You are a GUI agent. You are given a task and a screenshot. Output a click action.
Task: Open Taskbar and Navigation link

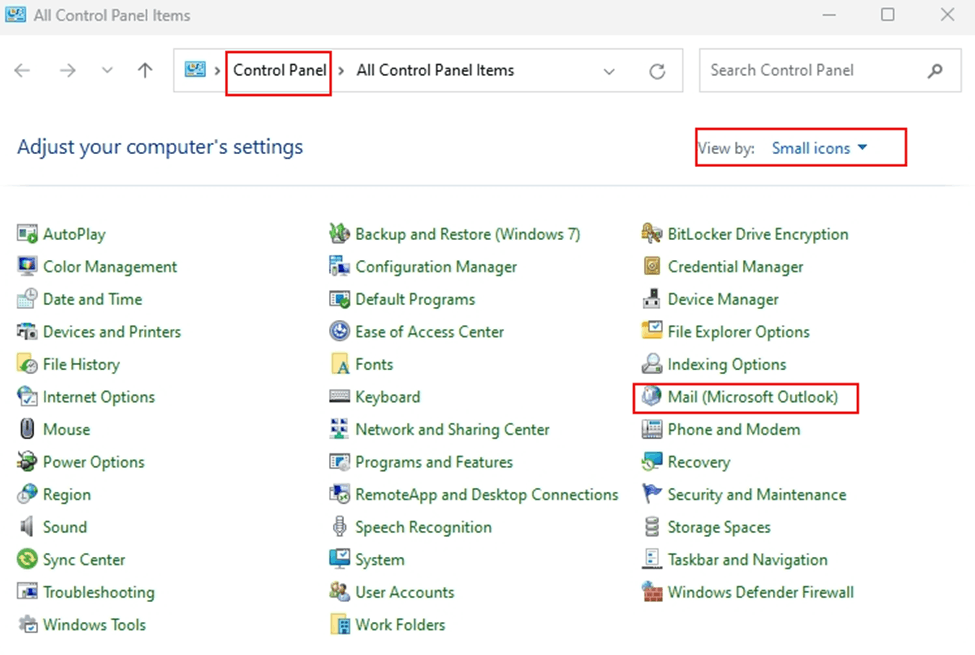click(x=747, y=560)
